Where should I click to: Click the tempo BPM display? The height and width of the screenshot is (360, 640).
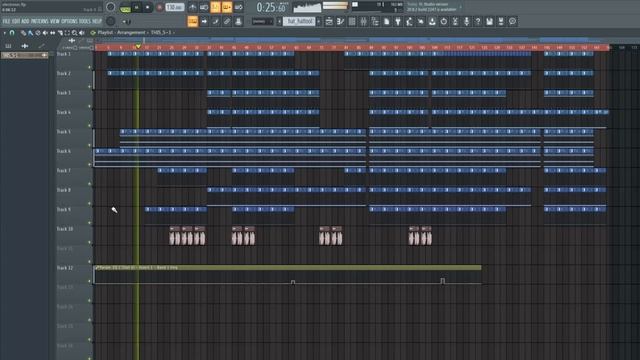[175, 7]
